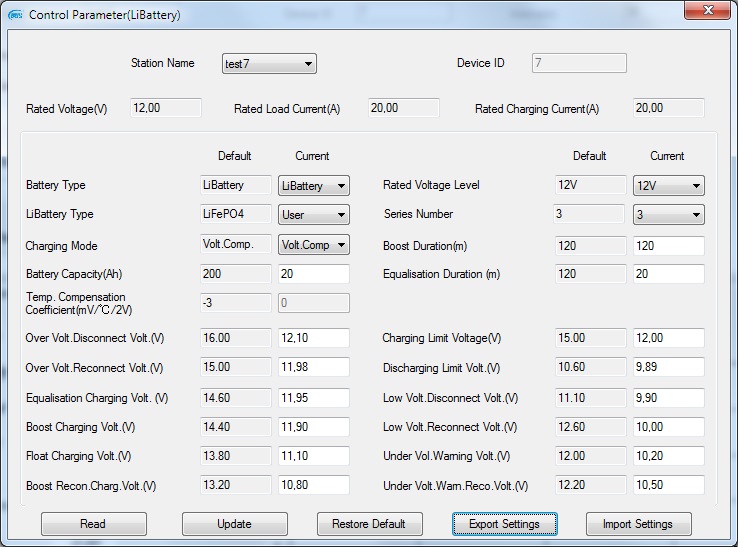This screenshot has height=547, width=738.
Task: Click the Rated Load Current(A) field
Action: point(403,108)
